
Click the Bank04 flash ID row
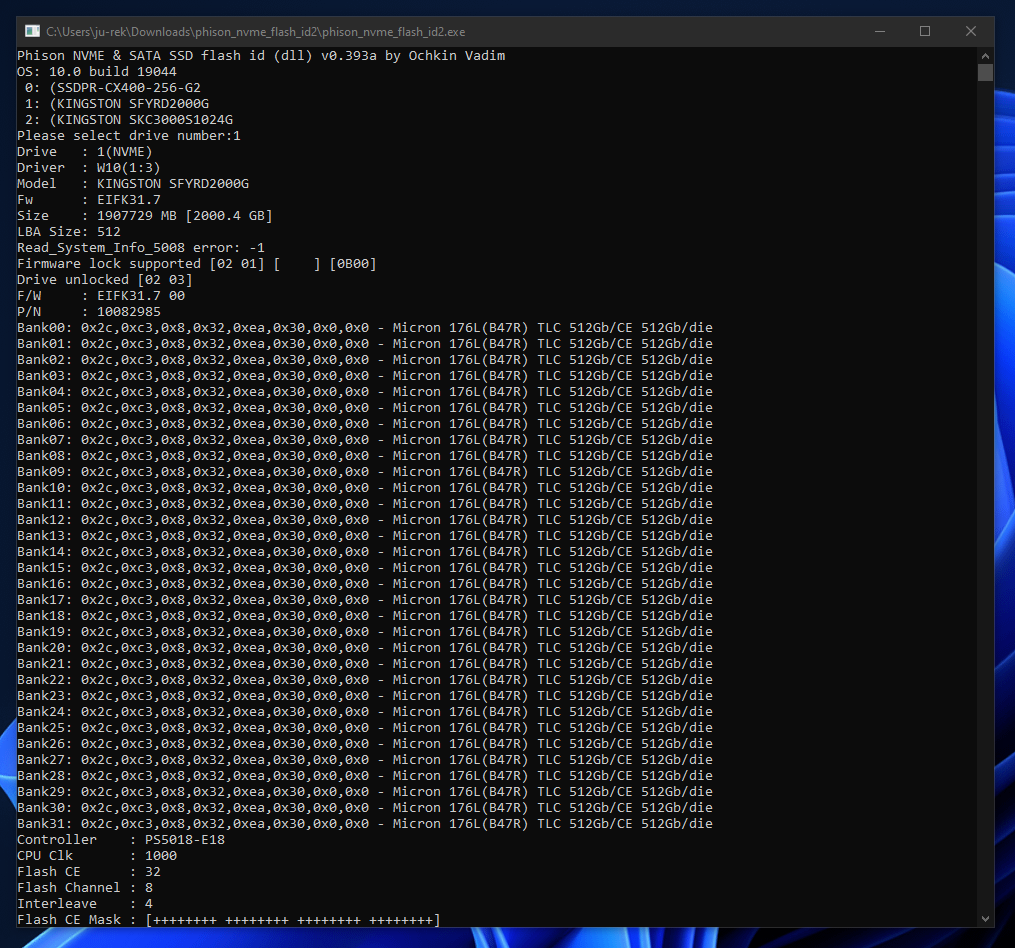click(x=364, y=392)
